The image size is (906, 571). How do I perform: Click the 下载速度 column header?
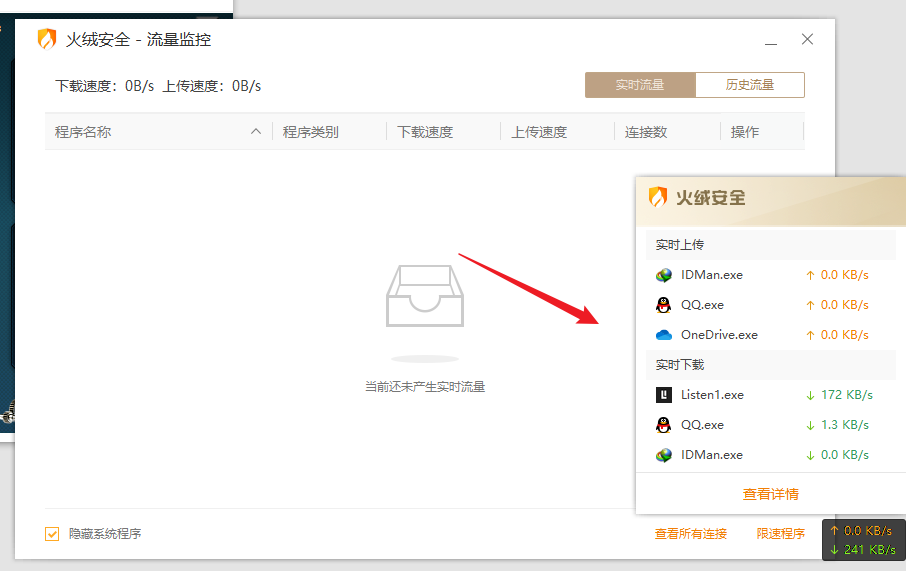425,132
